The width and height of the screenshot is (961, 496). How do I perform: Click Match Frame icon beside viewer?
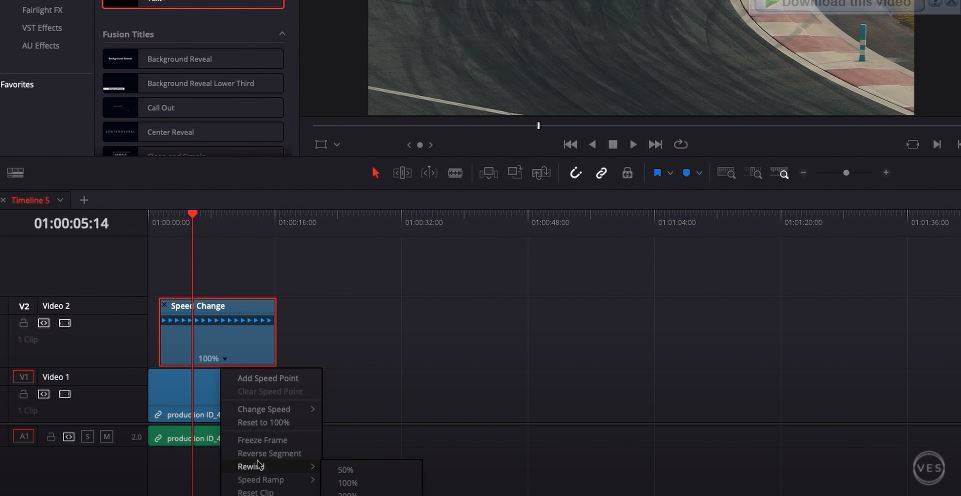(913, 145)
